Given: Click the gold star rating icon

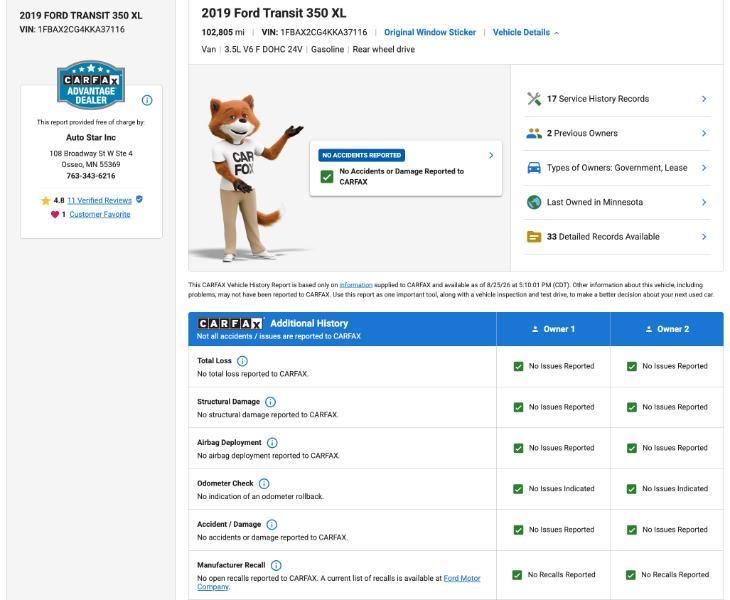Looking at the screenshot, I should pos(46,201).
